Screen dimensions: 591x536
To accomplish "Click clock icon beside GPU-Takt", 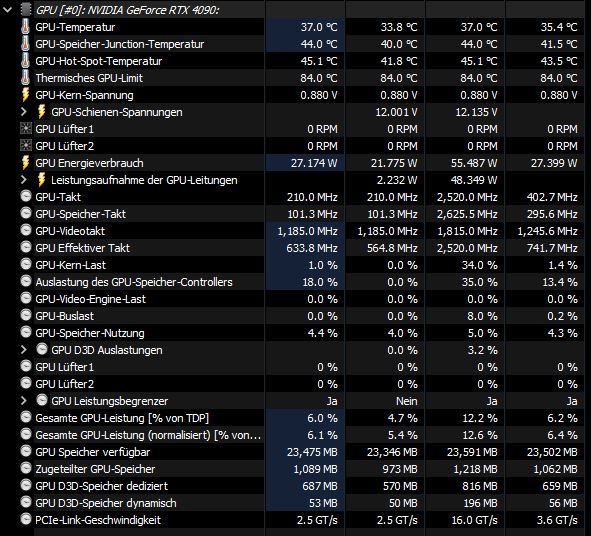I will [26, 196].
